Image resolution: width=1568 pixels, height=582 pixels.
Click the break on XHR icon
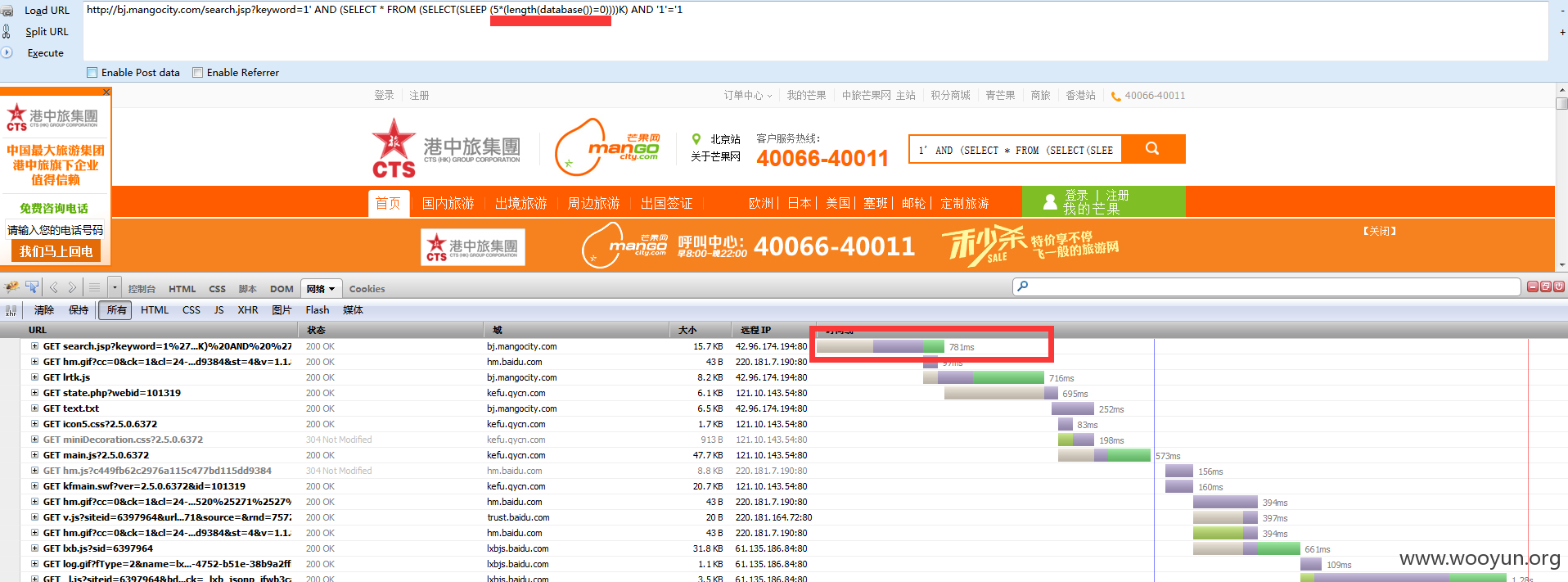11,310
